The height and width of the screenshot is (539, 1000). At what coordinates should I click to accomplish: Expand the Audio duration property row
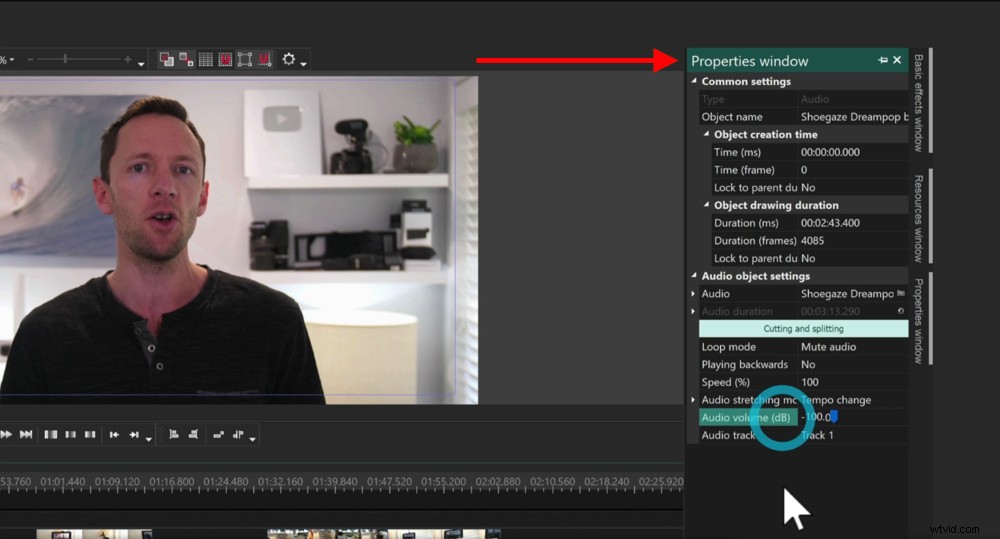693,311
